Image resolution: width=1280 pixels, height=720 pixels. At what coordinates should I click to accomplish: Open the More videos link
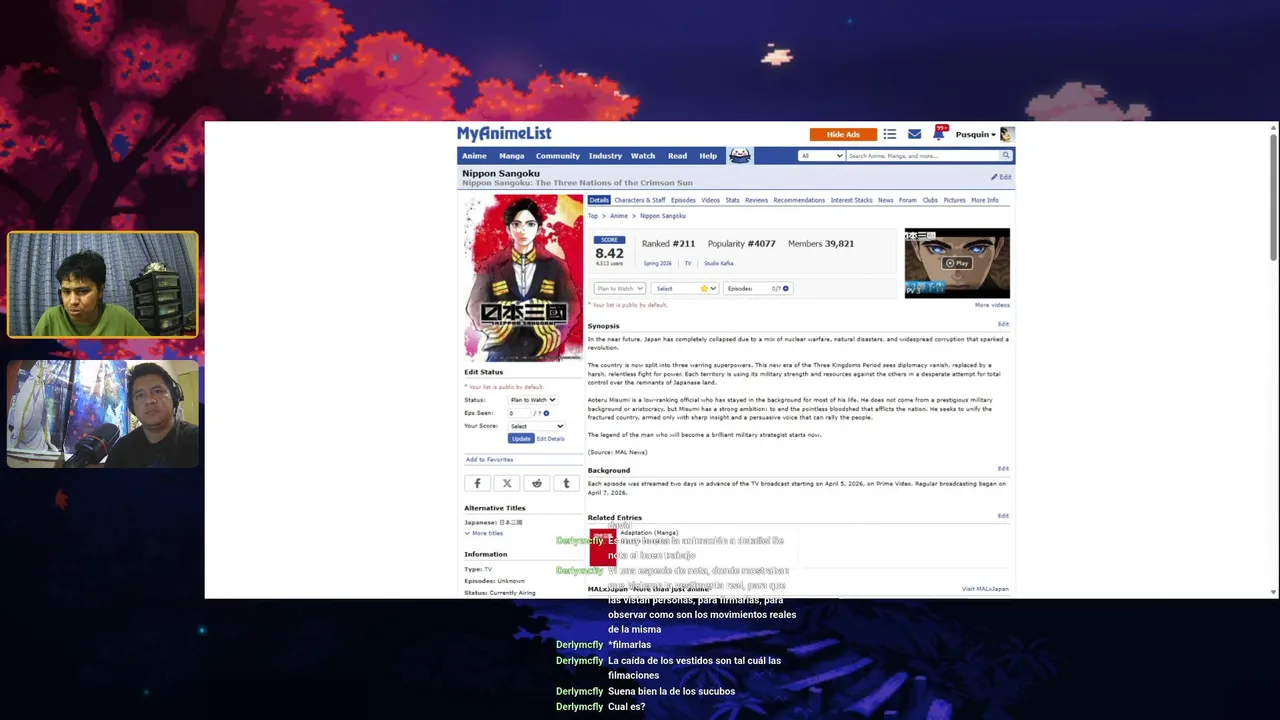click(992, 305)
